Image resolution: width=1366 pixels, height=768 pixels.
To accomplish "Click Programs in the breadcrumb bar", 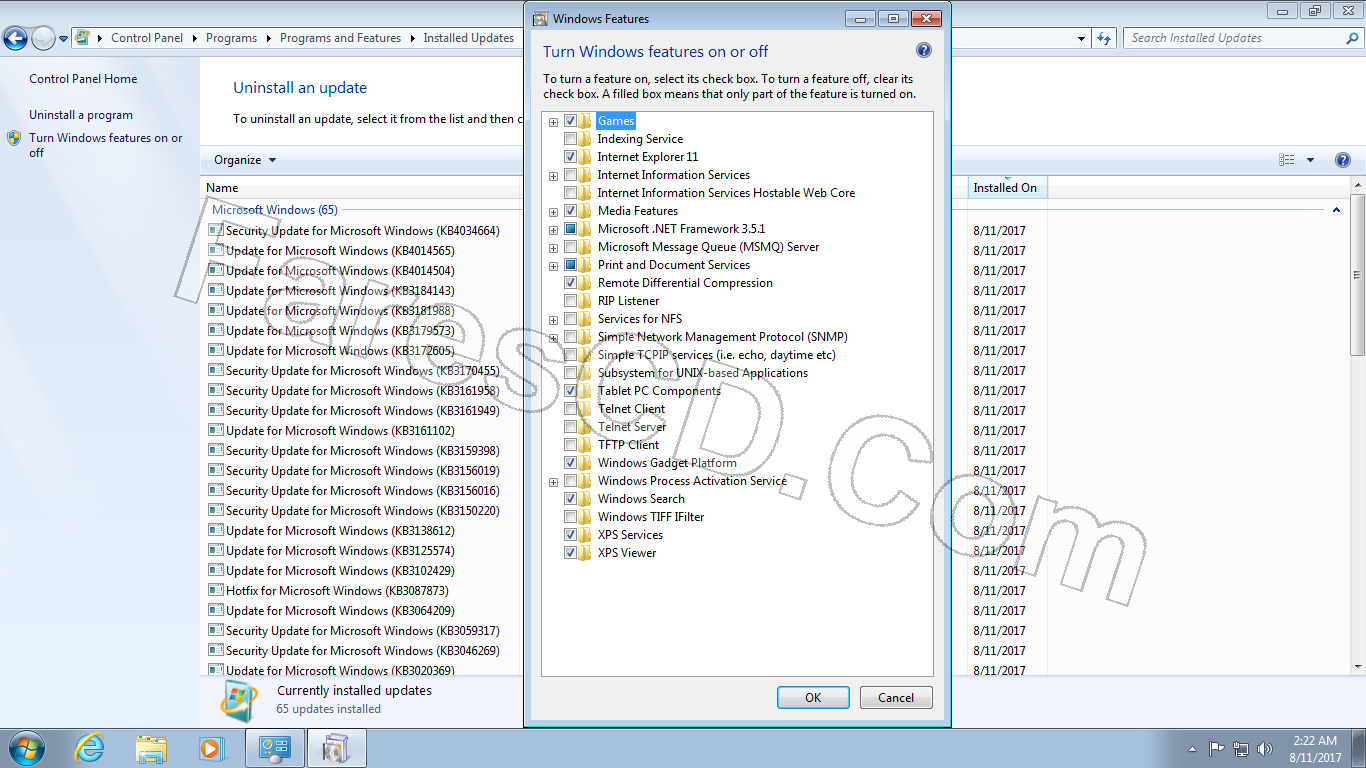I will tap(231, 38).
